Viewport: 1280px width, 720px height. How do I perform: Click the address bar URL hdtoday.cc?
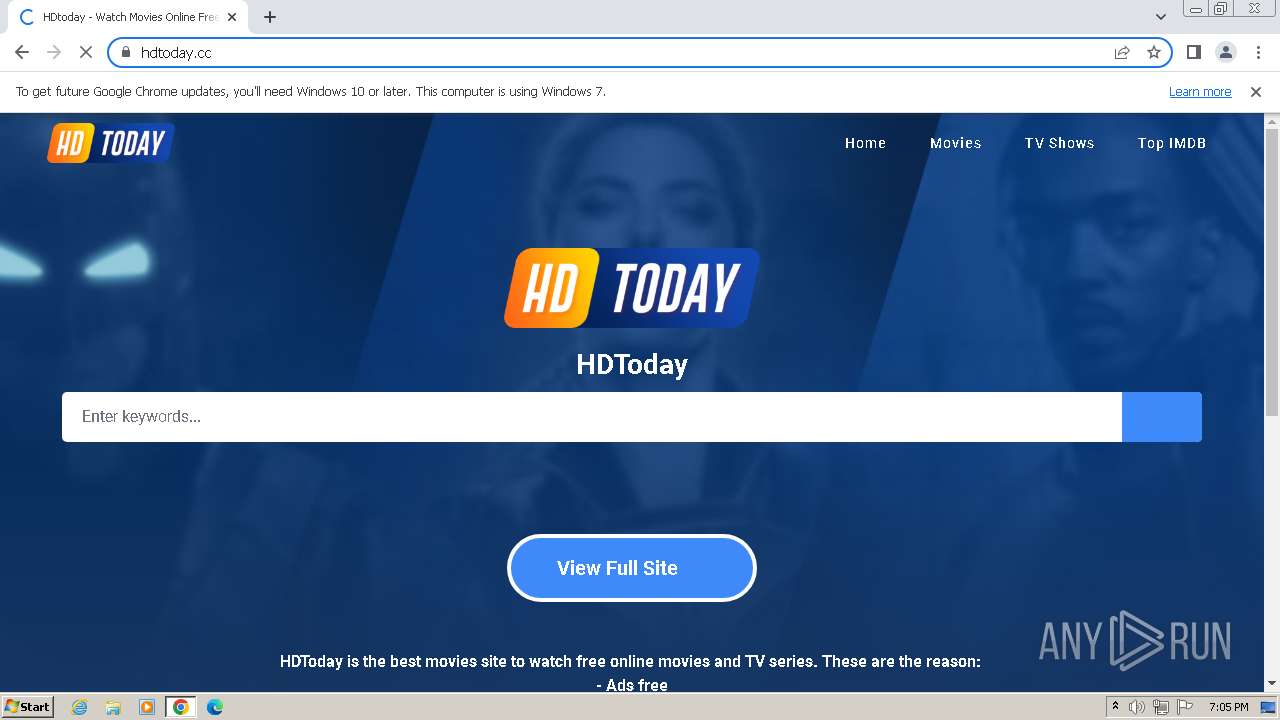pos(176,52)
